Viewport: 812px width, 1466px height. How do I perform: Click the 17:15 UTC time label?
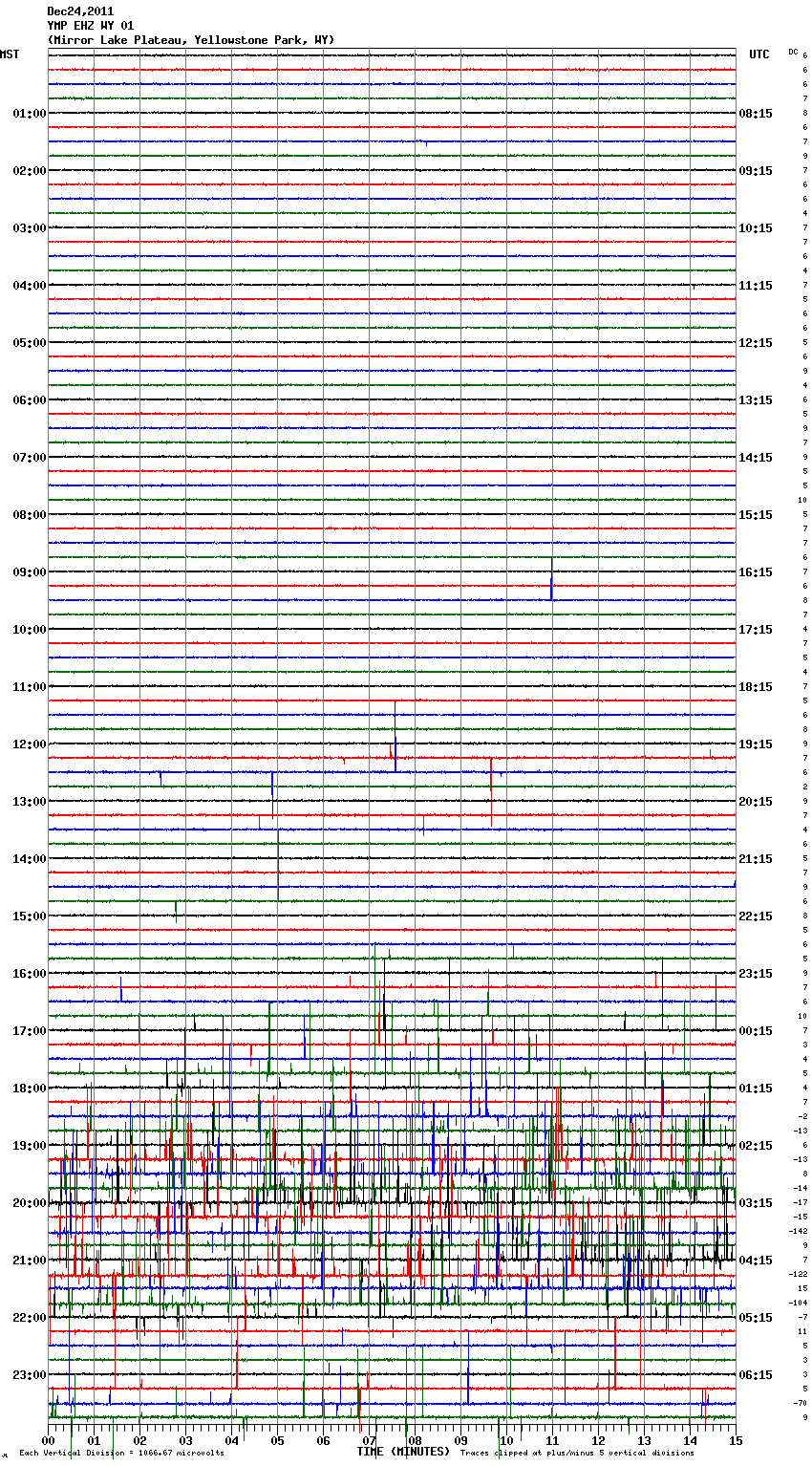tap(756, 630)
